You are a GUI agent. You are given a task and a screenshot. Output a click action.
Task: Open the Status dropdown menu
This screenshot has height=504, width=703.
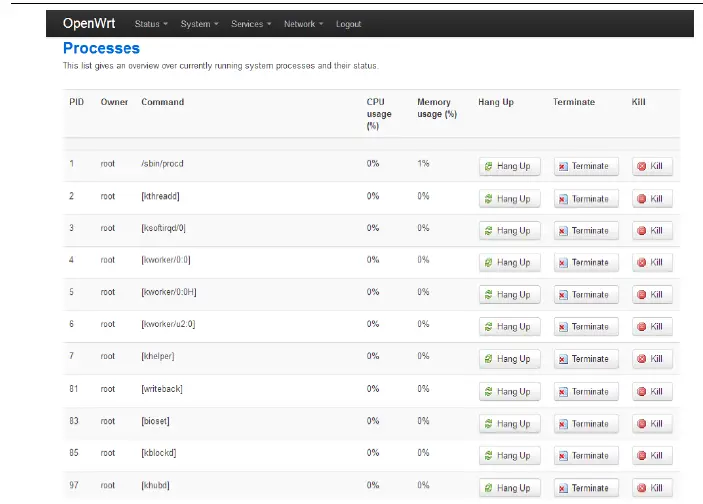click(x=151, y=24)
